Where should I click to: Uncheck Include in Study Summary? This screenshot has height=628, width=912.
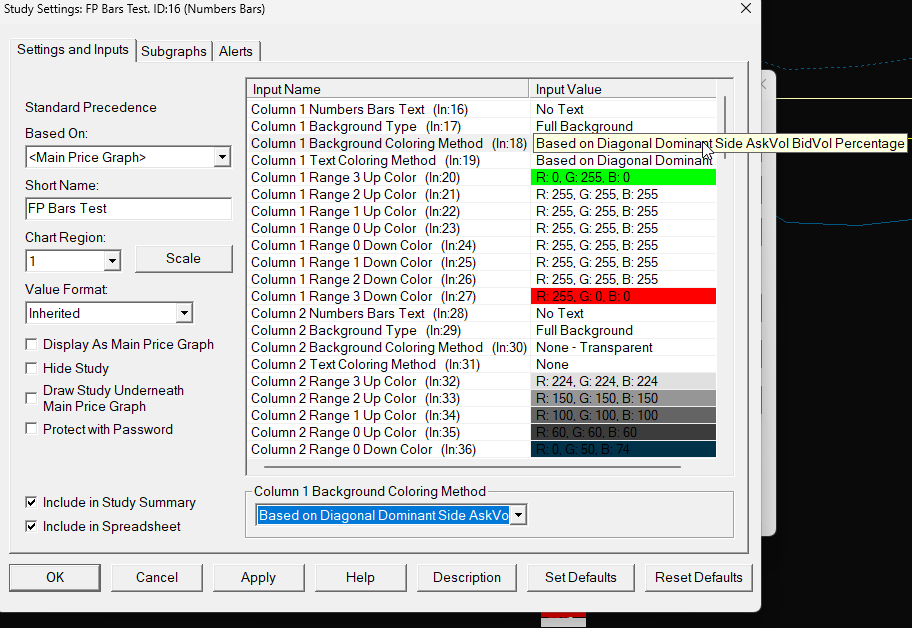31,502
